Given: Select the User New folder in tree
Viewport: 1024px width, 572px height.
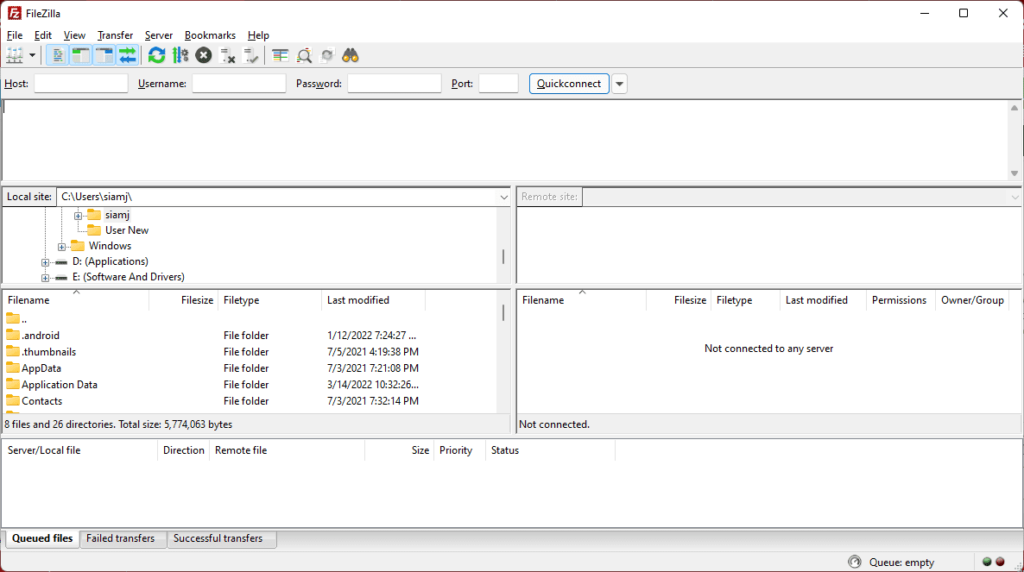Looking at the screenshot, I should (x=127, y=230).
